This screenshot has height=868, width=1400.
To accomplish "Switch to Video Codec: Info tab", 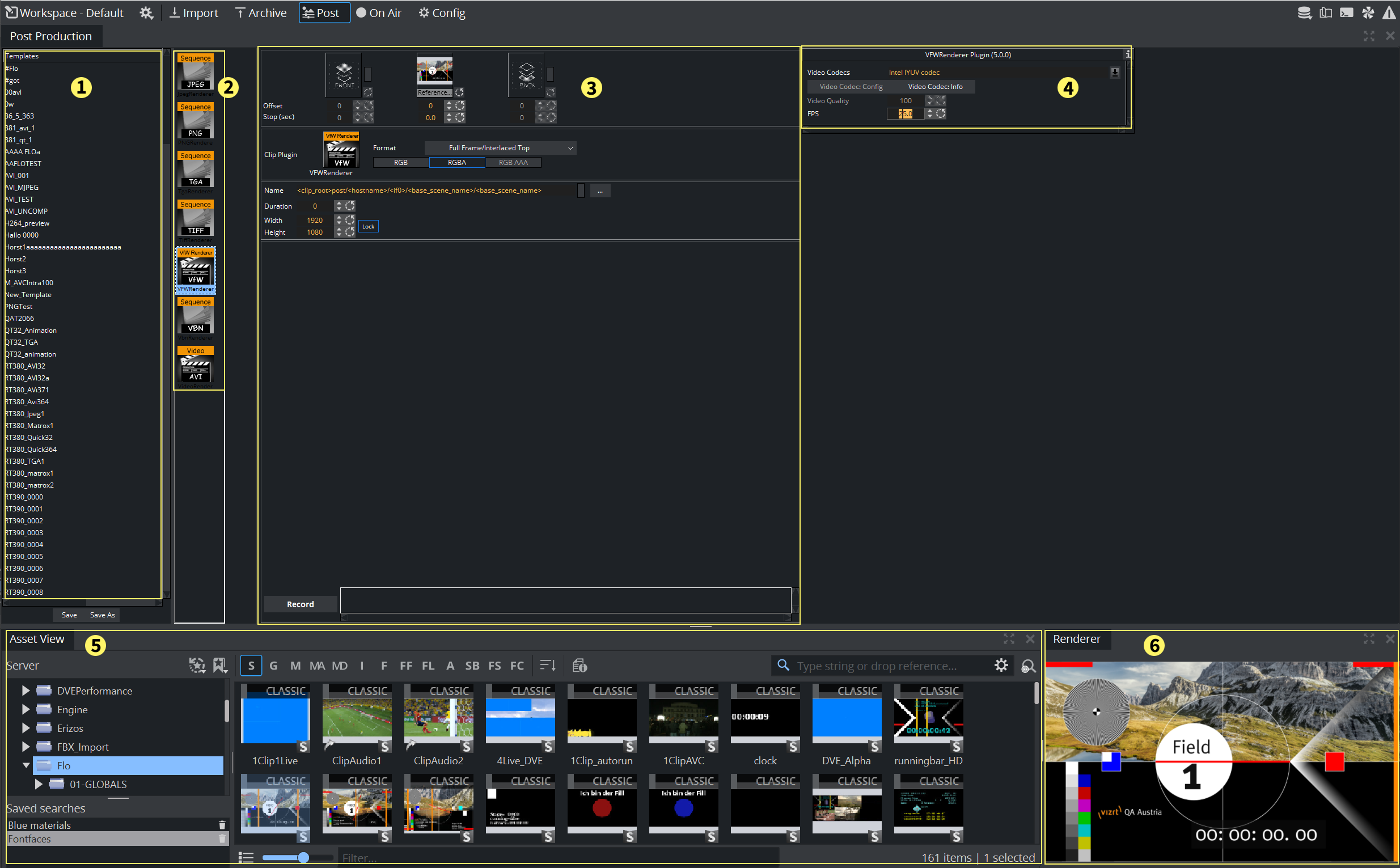I will (x=935, y=87).
